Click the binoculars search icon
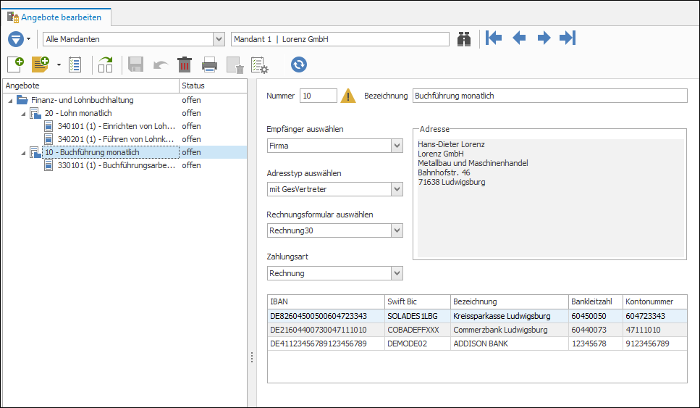Image resolution: width=700 pixels, height=408 pixels. pyautogui.click(x=464, y=39)
